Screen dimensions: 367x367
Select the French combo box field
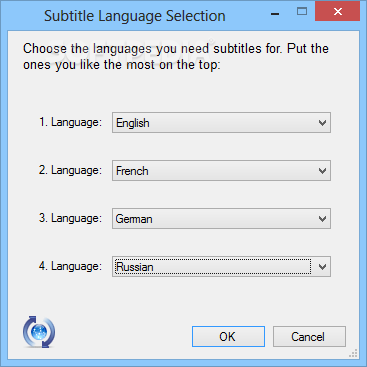click(221, 171)
